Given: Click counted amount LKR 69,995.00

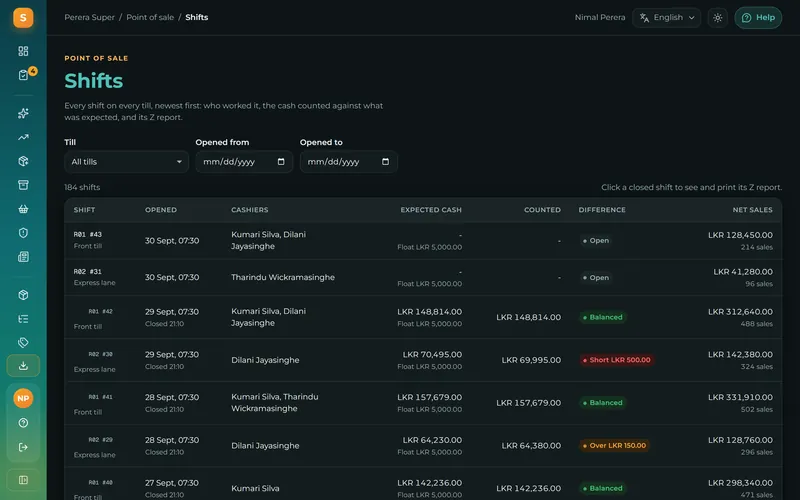Looking at the screenshot, I should [531, 360].
